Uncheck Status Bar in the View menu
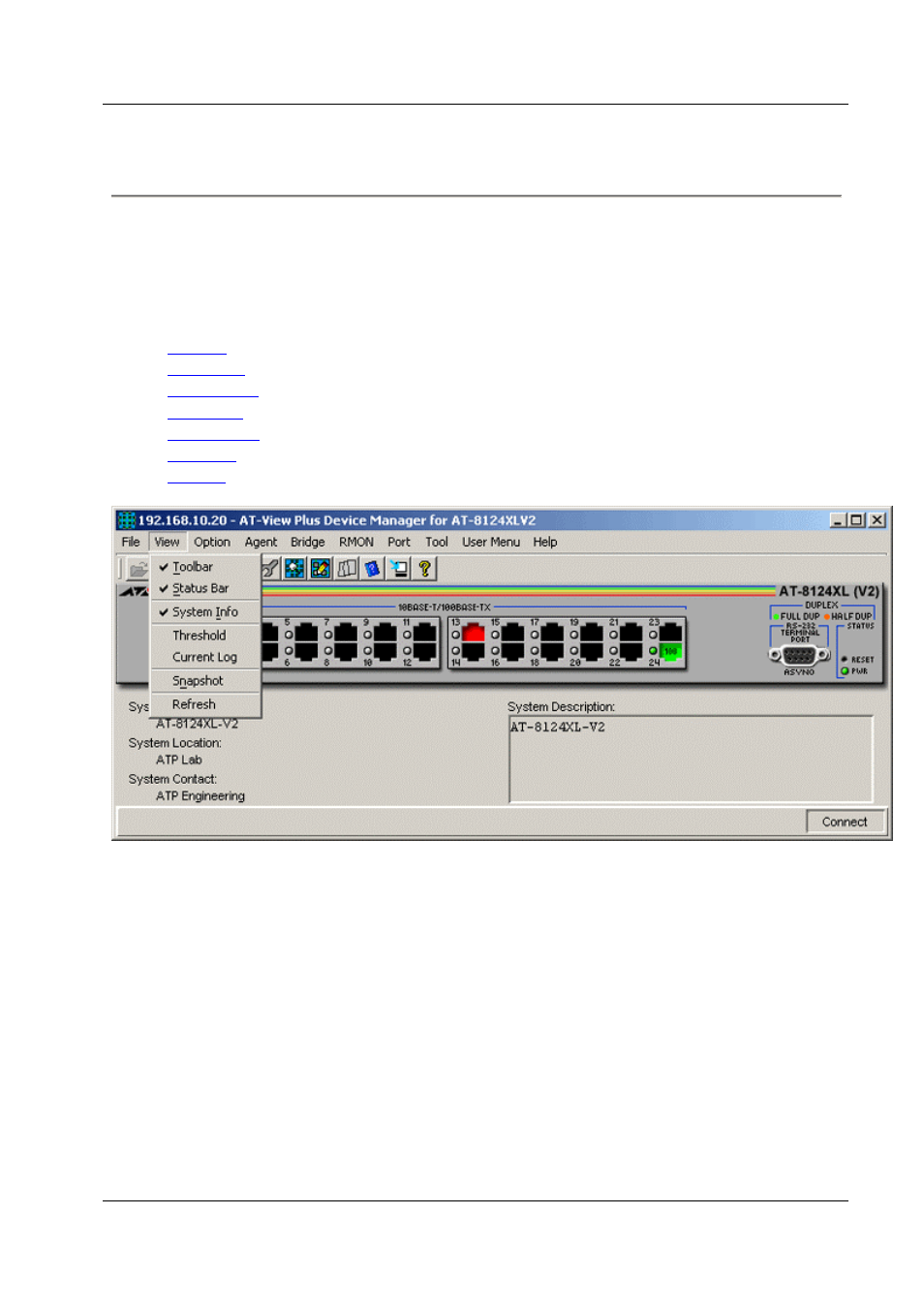 click(205, 588)
